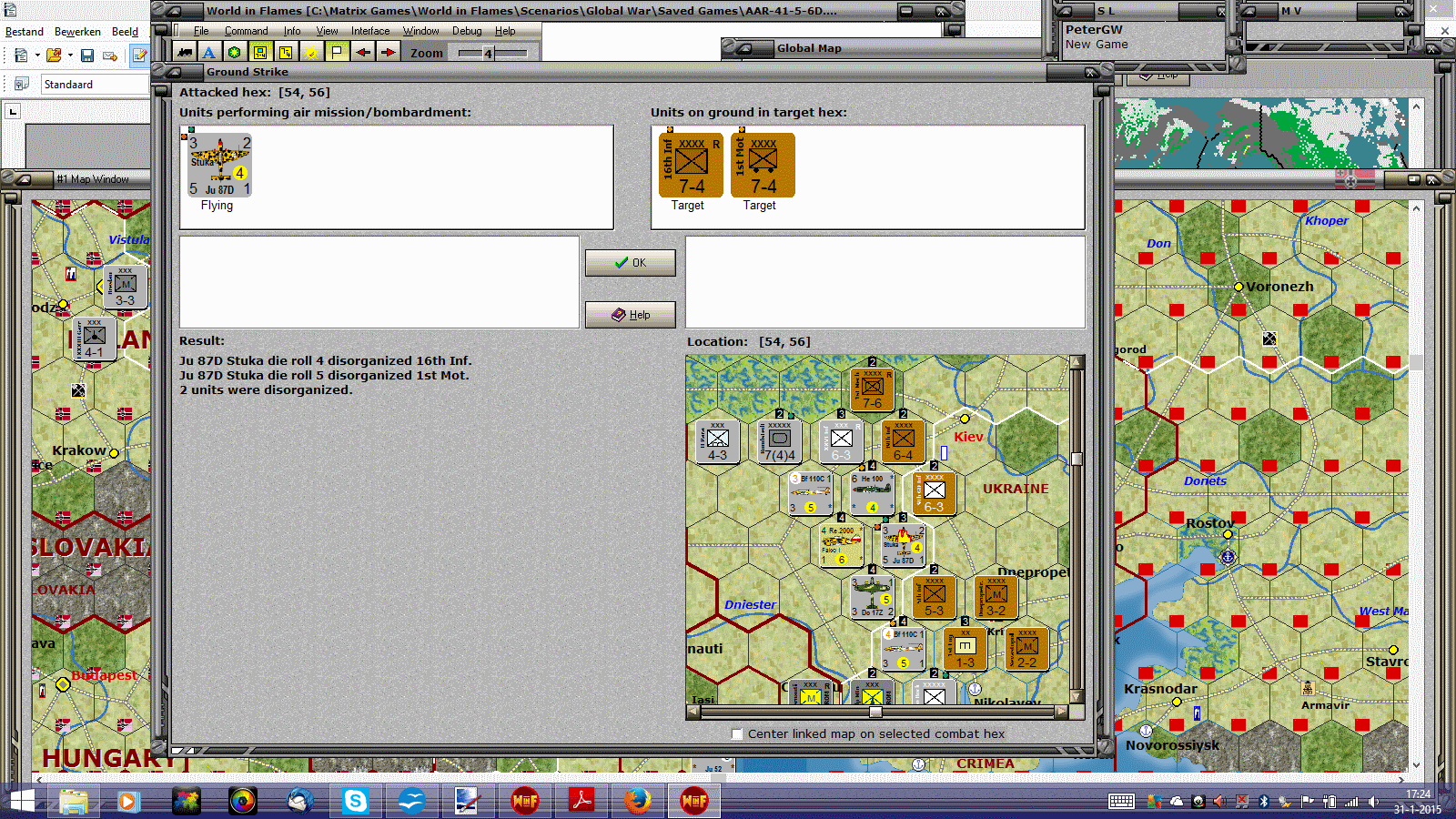Open the File menu in World in Flames

(x=201, y=31)
